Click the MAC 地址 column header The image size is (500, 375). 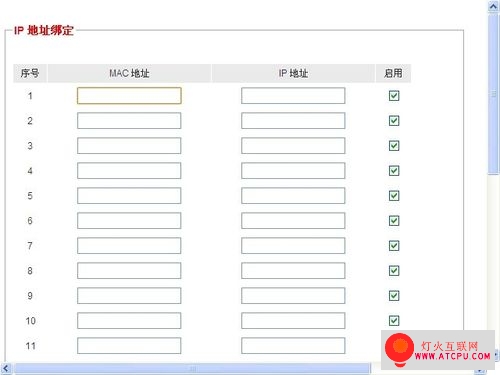[129, 73]
